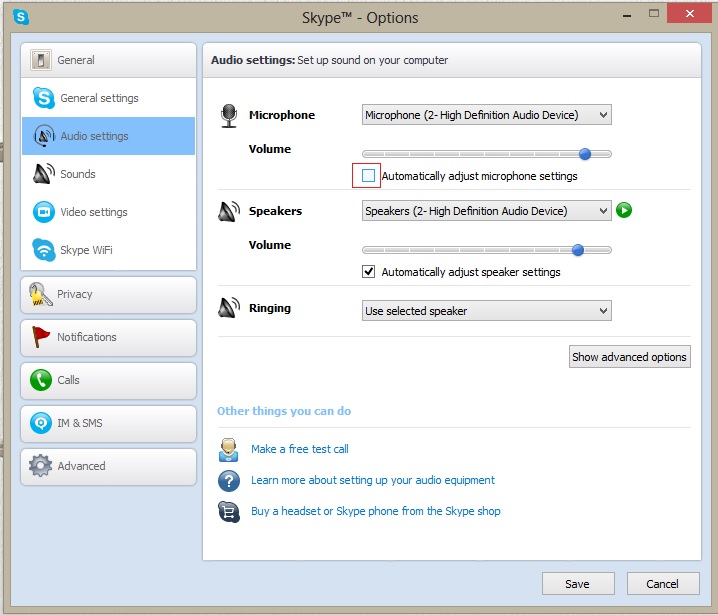Make a free test call
This screenshot has width=718, height=615.
[300, 449]
